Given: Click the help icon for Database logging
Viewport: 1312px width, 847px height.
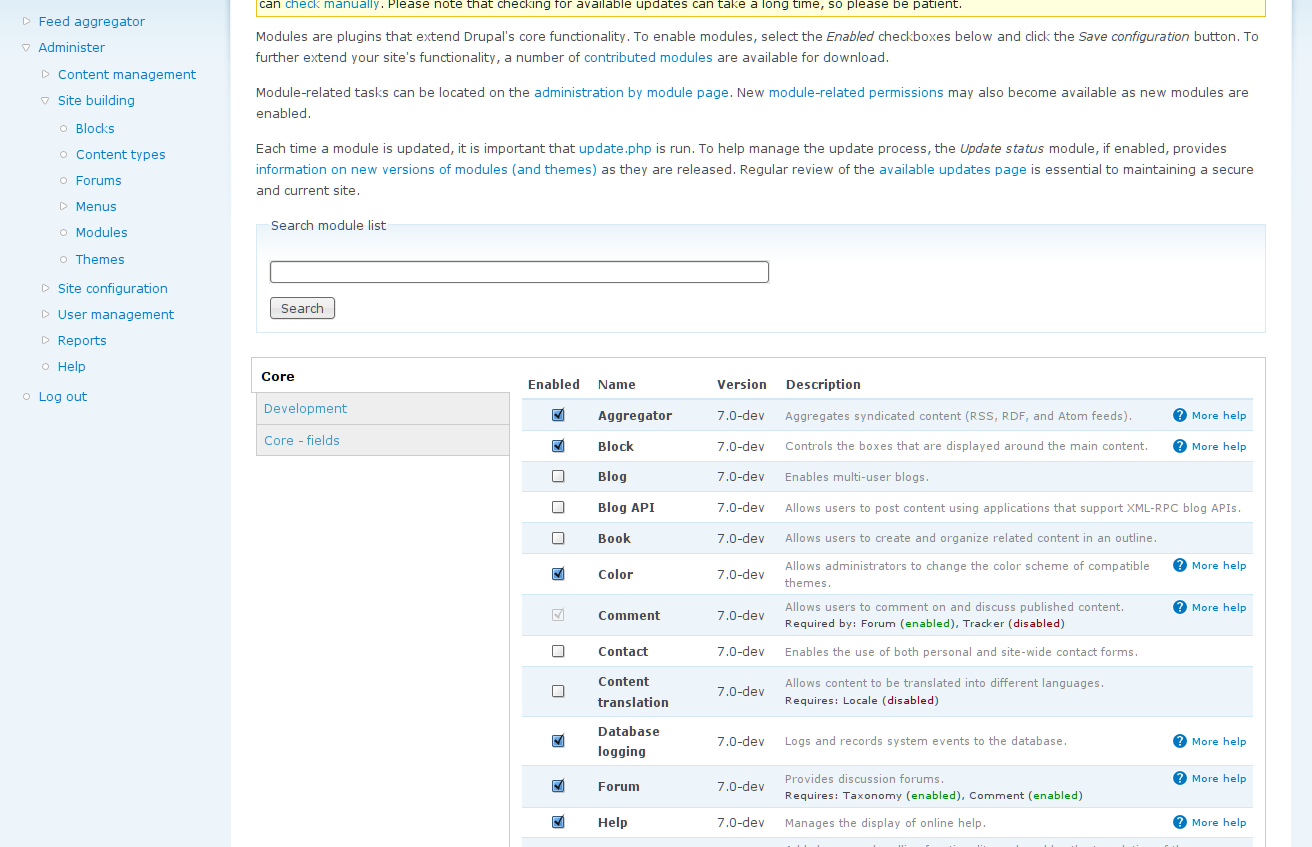Looking at the screenshot, I should coord(1180,741).
